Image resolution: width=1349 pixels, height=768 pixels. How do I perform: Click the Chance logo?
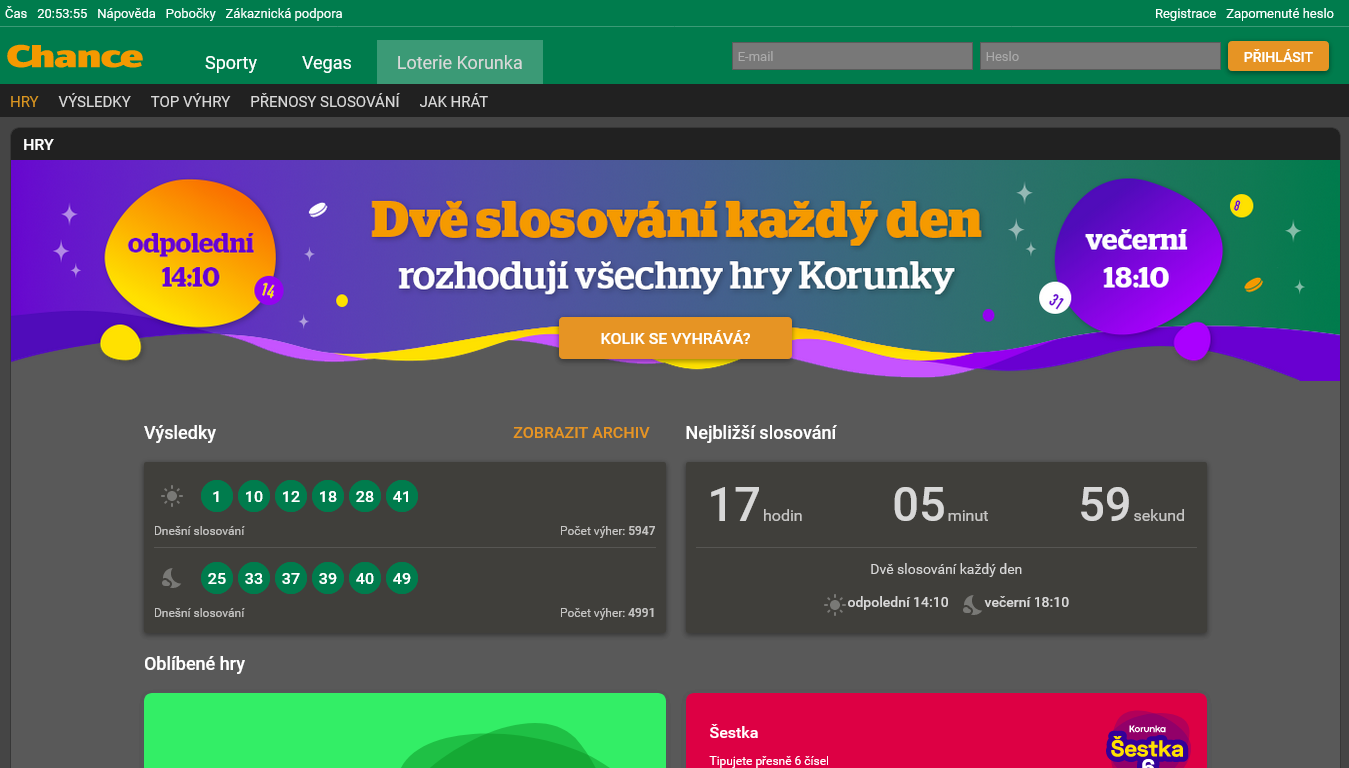point(75,57)
